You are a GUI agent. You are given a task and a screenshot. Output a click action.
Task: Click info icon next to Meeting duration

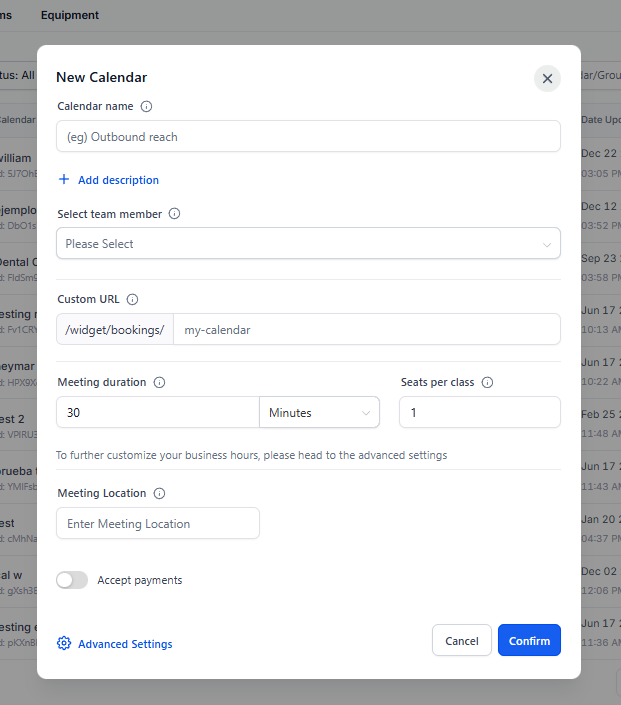click(x=159, y=382)
